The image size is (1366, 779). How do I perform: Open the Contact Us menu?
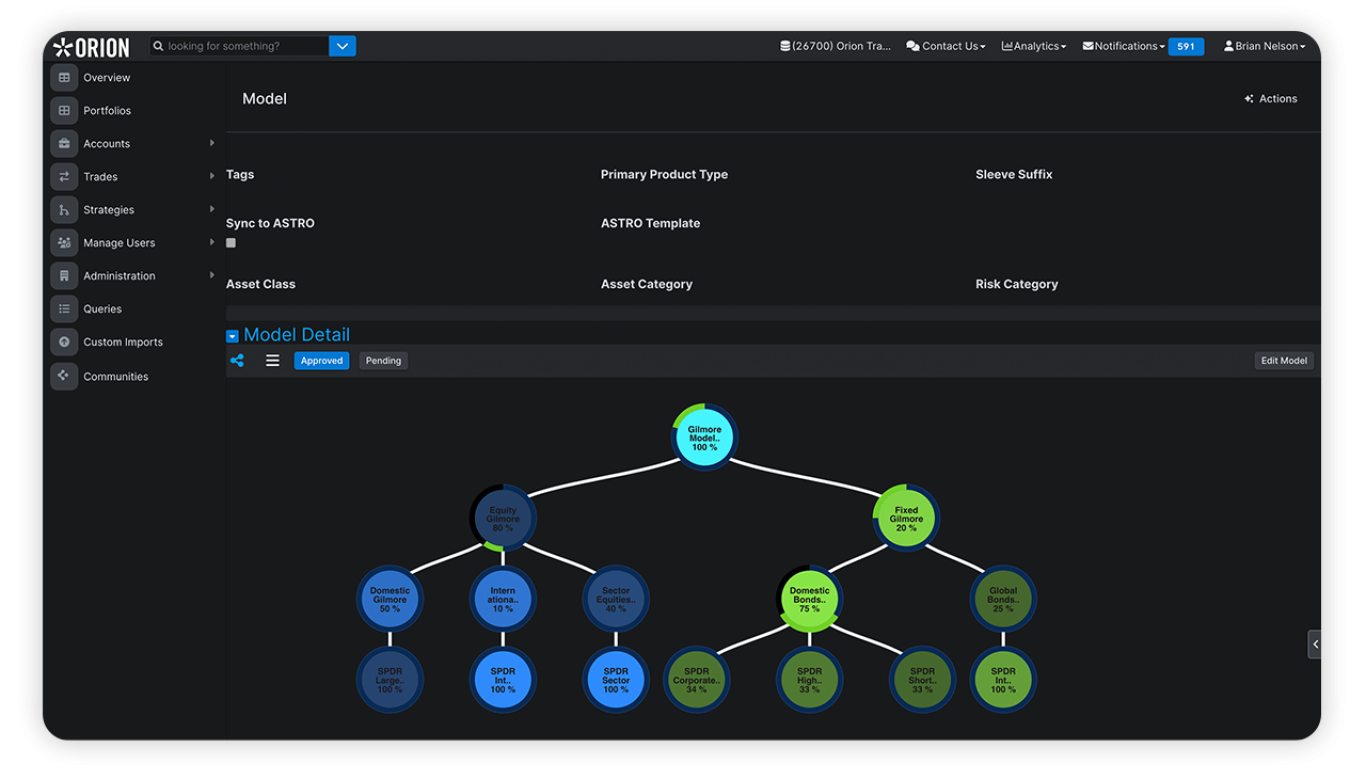946,46
